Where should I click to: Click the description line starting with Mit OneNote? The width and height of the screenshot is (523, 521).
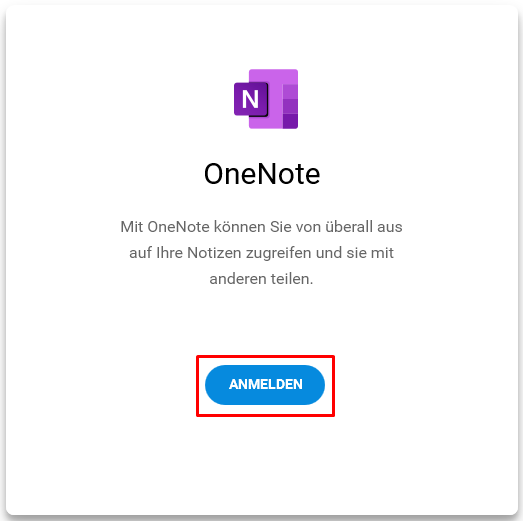[x=262, y=227]
